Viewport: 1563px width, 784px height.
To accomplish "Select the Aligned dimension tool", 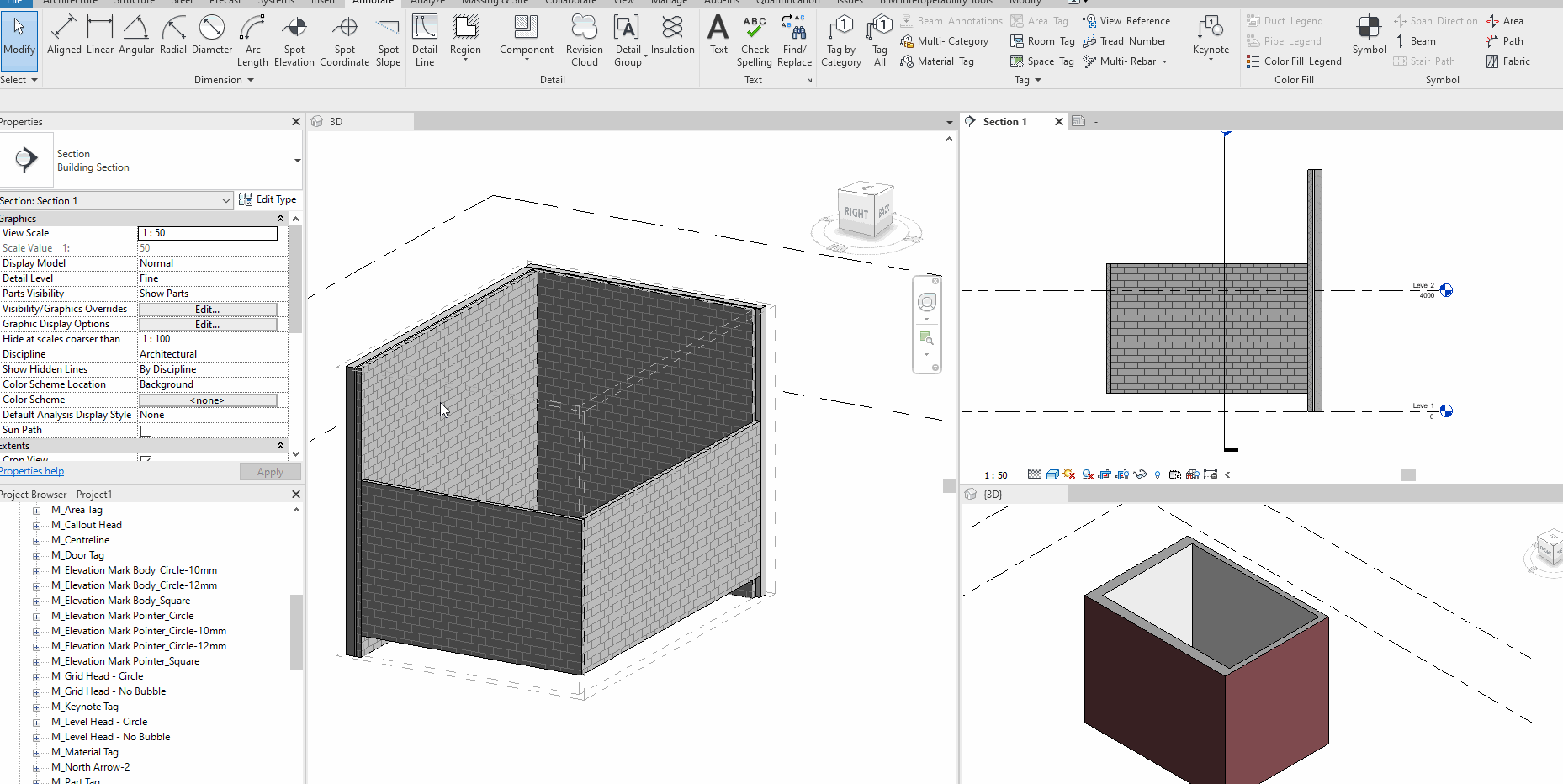I will click(x=64, y=38).
